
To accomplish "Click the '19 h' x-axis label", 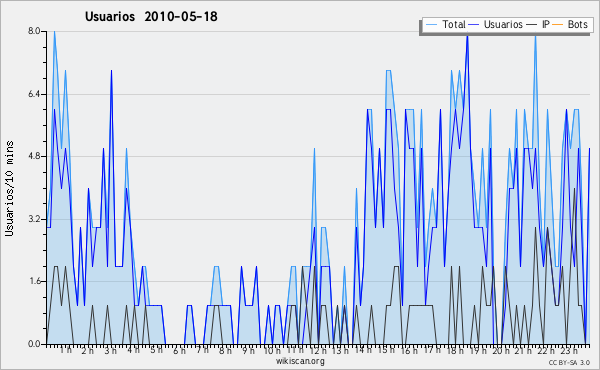I will pyautogui.click(x=478, y=351).
